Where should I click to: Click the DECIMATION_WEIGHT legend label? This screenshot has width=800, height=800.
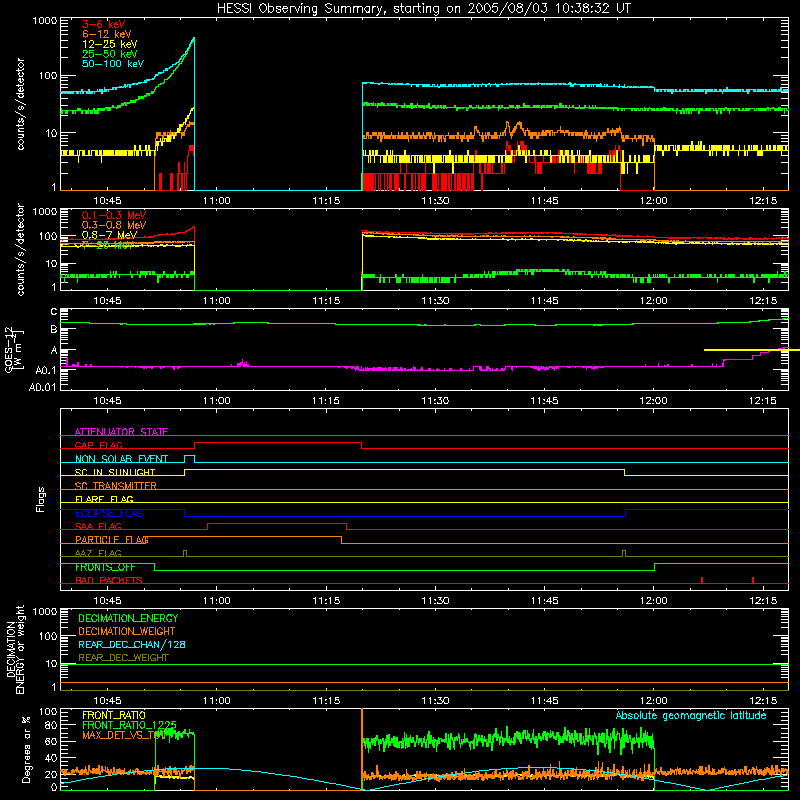(x=127, y=631)
